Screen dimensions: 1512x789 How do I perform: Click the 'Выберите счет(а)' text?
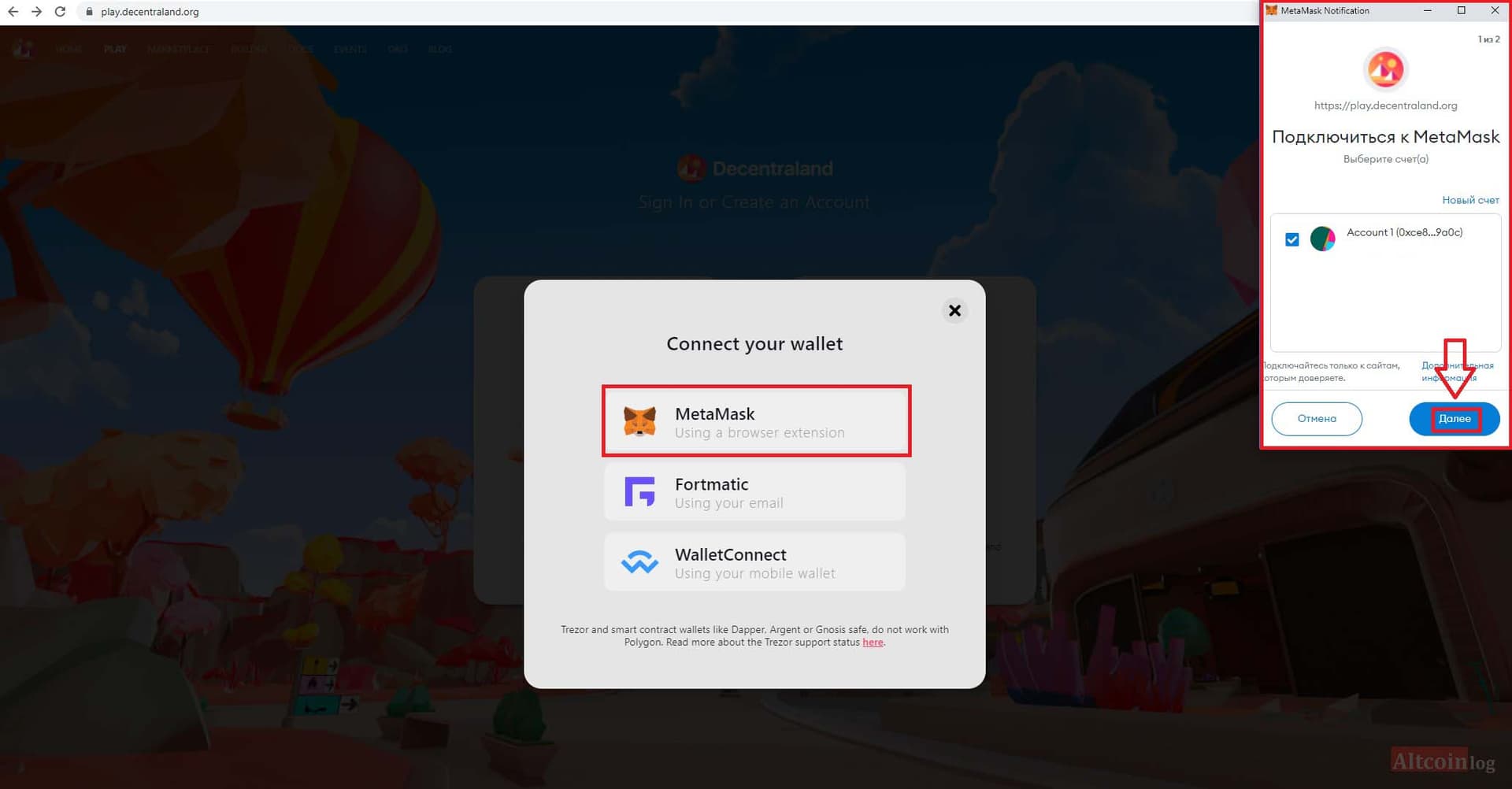pyautogui.click(x=1385, y=159)
